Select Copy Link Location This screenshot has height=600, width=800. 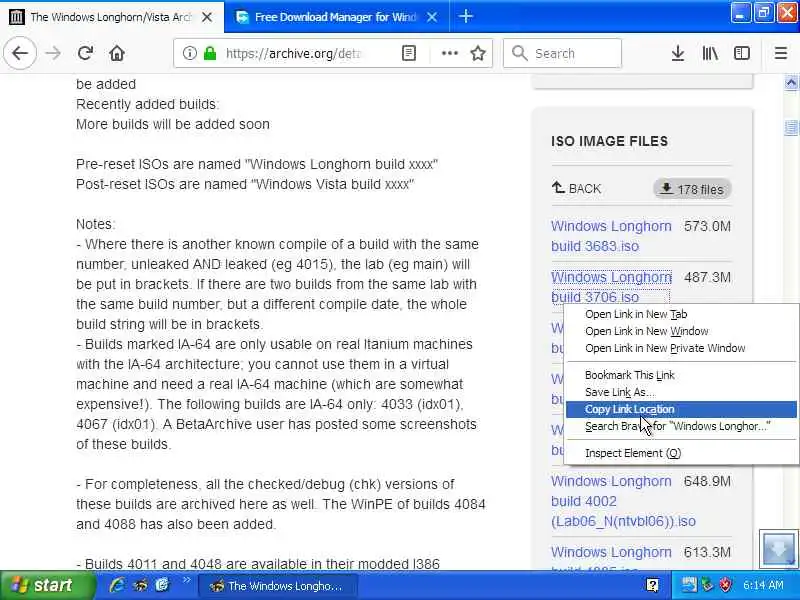pyautogui.click(x=681, y=409)
